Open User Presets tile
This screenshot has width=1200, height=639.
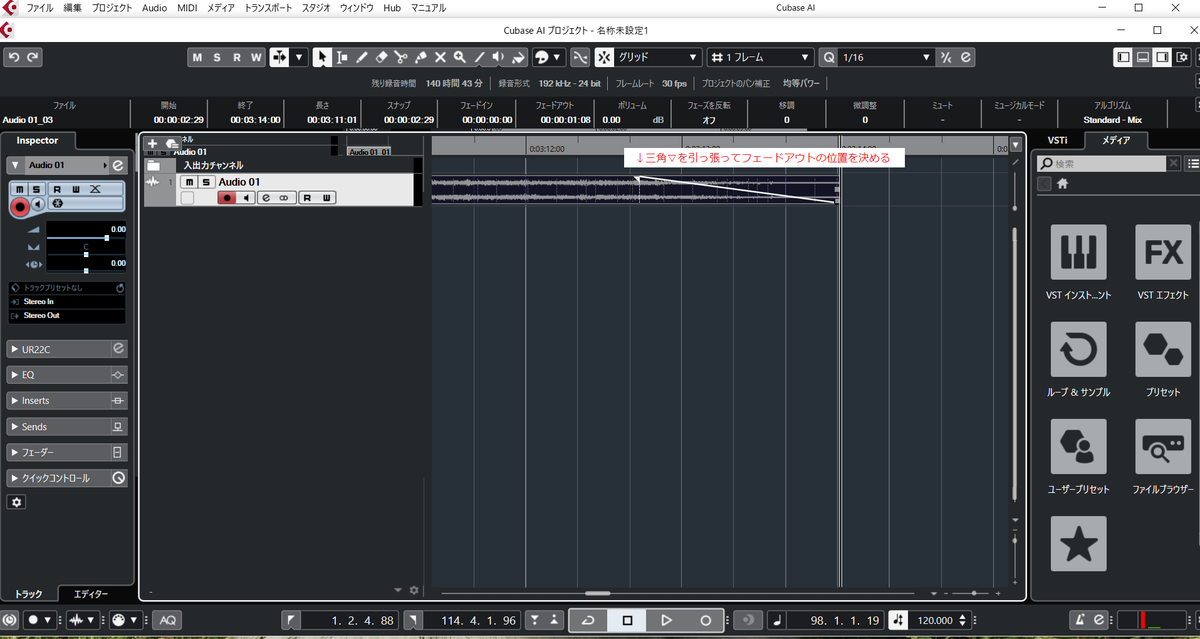[1079, 447]
